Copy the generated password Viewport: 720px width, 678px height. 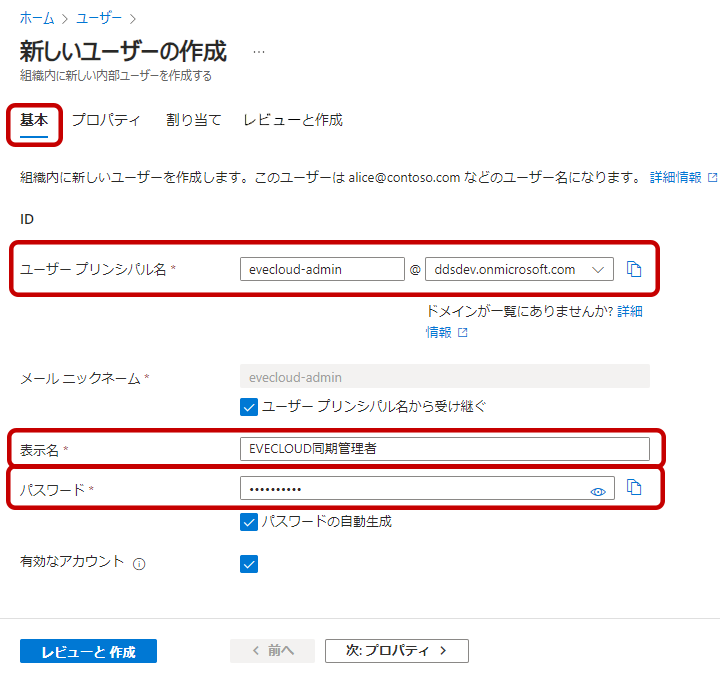click(x=633, y=487)
